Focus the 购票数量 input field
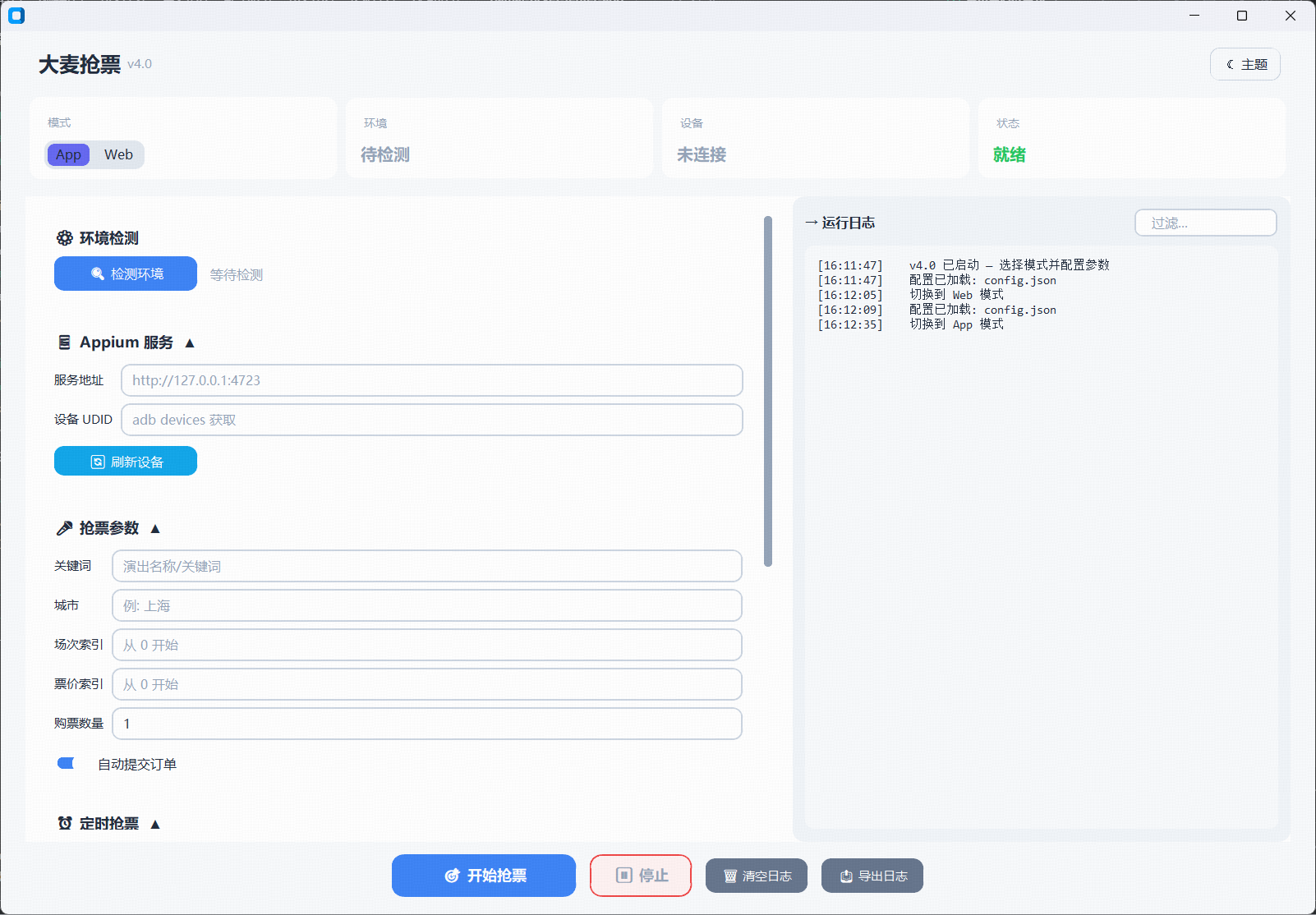This screenshot has height=915, width=1316. coord(427,724)
